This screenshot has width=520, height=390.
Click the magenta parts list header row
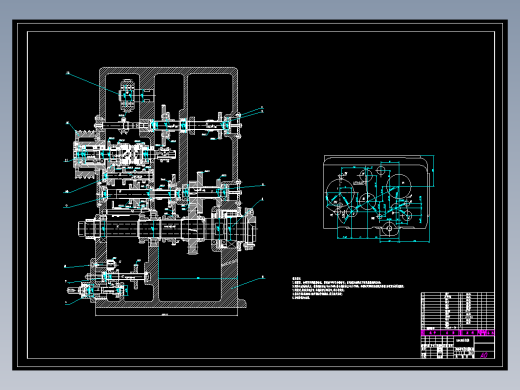coord(458,333)
